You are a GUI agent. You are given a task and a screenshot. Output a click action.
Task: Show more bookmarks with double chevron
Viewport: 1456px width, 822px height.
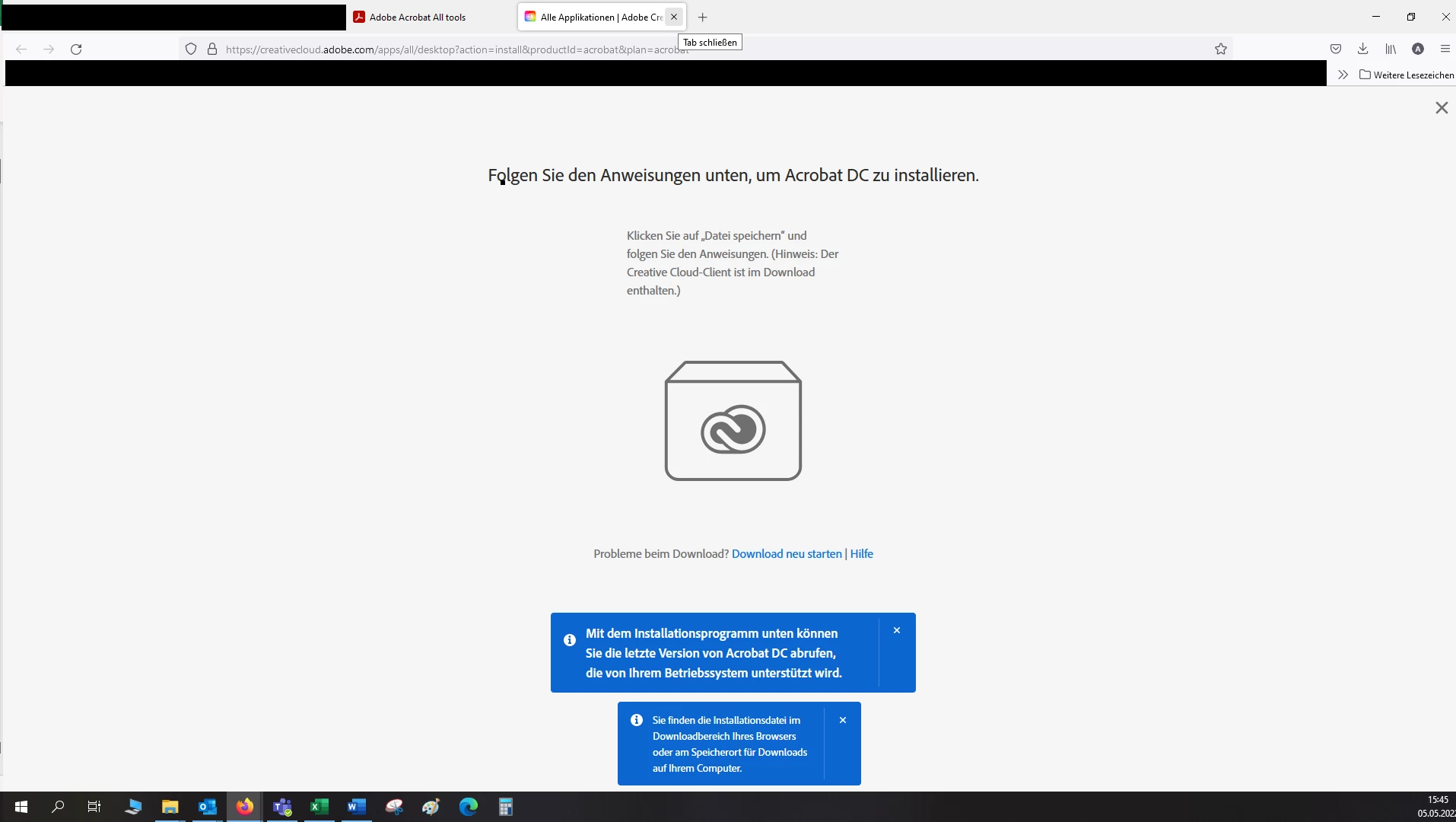tap(1343, 75)
